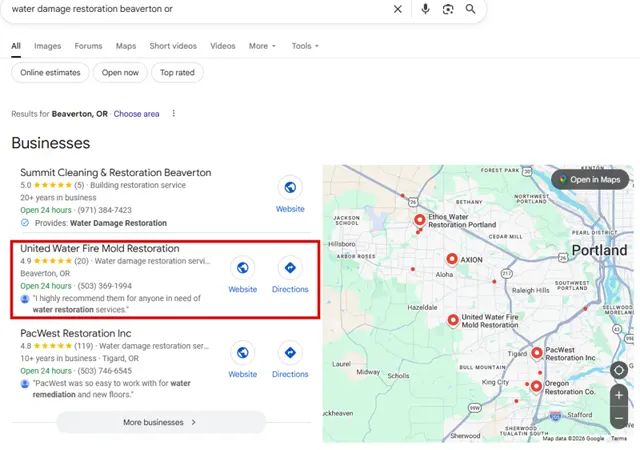Switch to the Images tab
Image resolution: width=640 pixels, height=450 pixels.
tap(47, 46)
